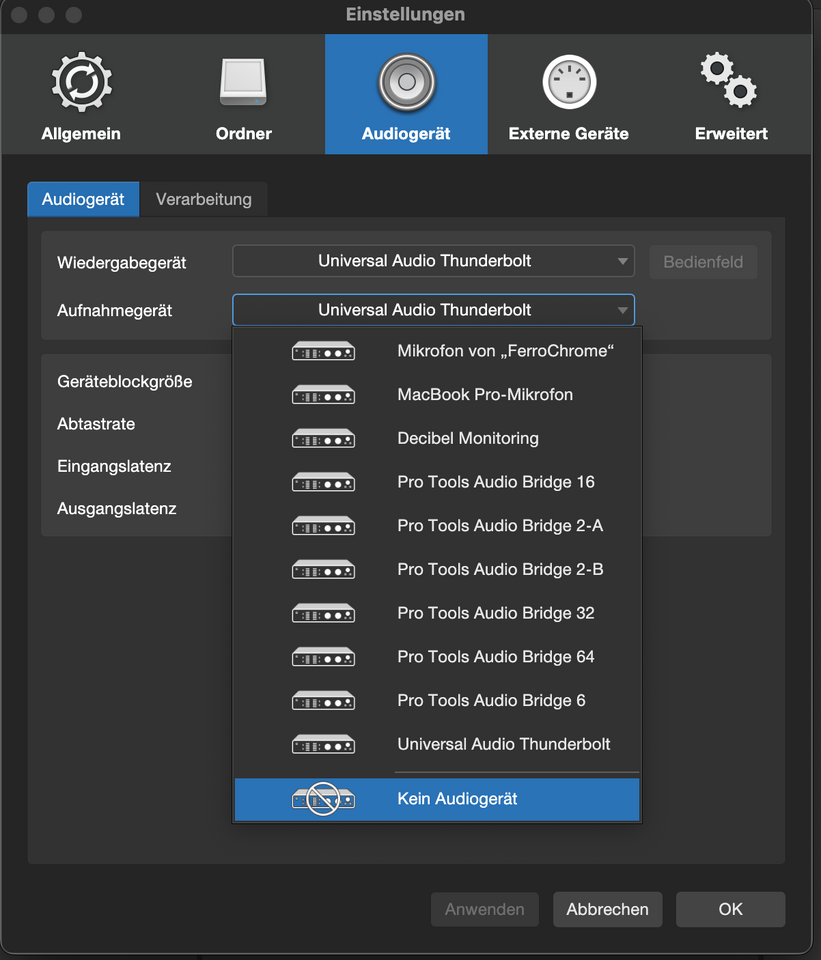The height and width of the screenshot is (960, 821).
Task: Choose MacBook Pro-Mikrofon as recording device
Action: tap(437, 395)
